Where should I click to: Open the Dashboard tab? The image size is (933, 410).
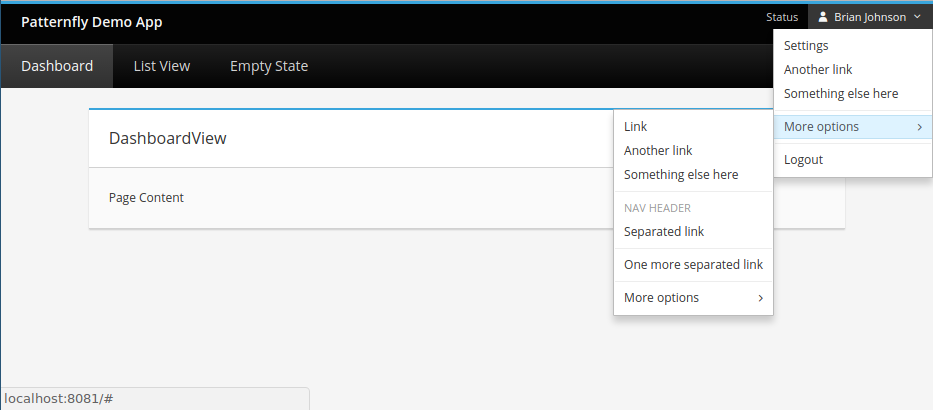[57, 66]
